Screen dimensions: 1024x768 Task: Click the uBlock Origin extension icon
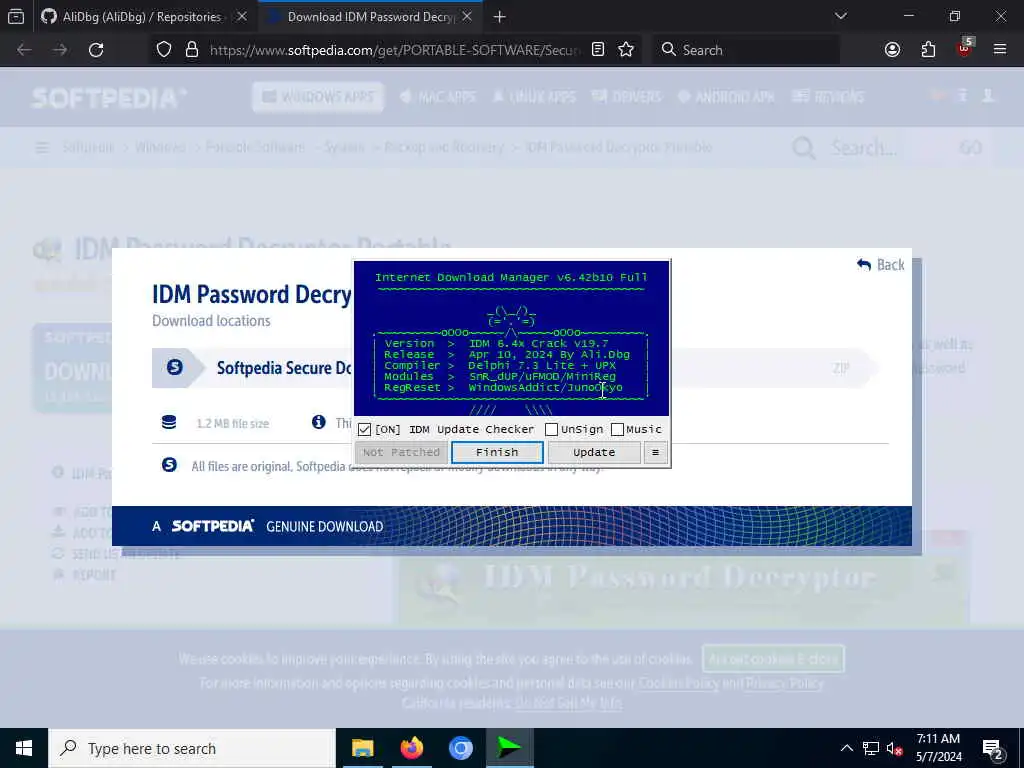point(965,48)
